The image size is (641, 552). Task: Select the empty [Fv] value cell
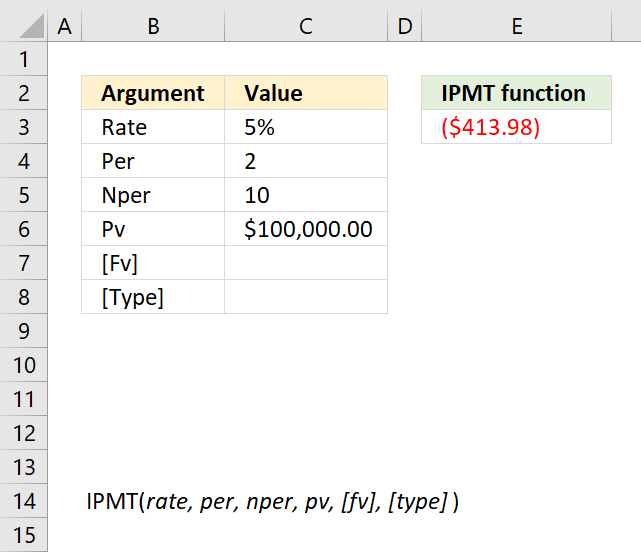[306, 263]
